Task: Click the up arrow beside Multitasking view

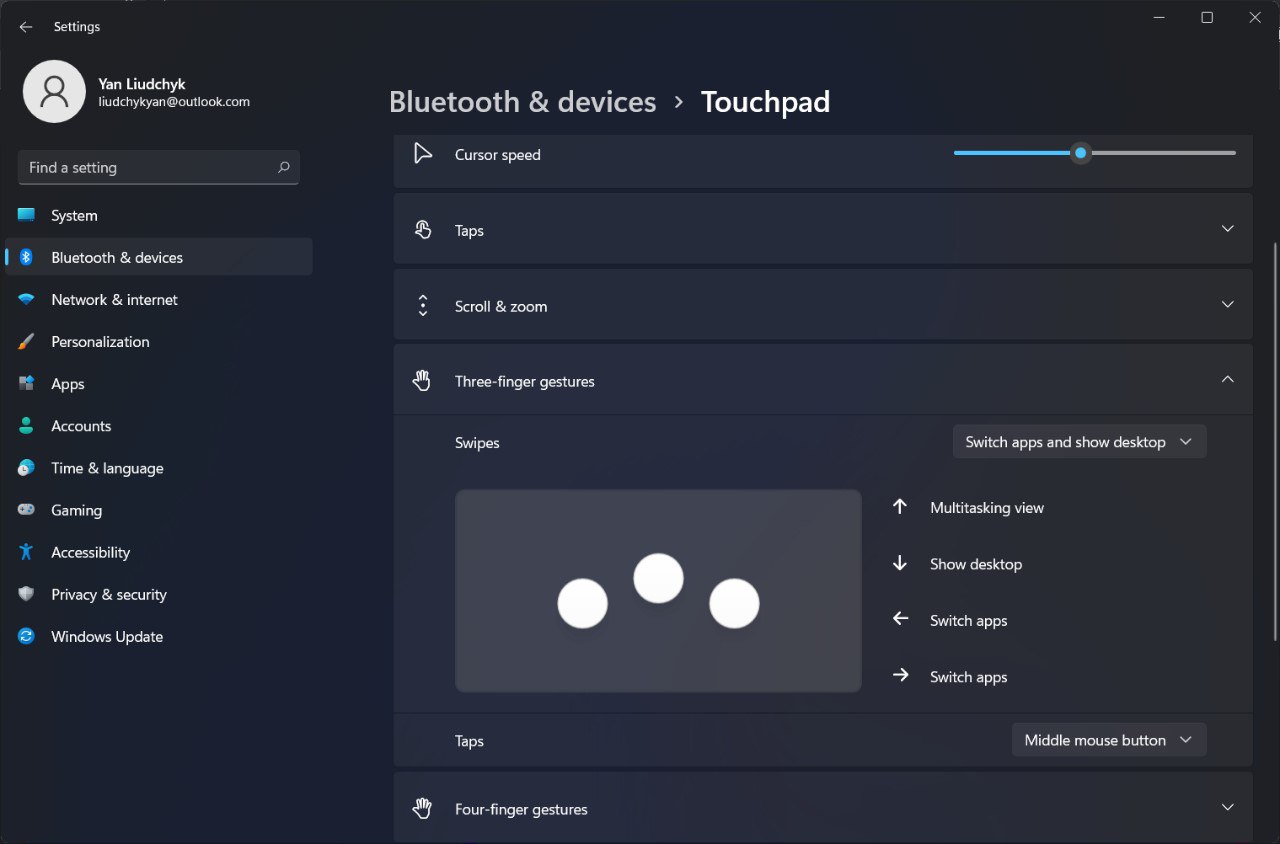Action: 900,506
